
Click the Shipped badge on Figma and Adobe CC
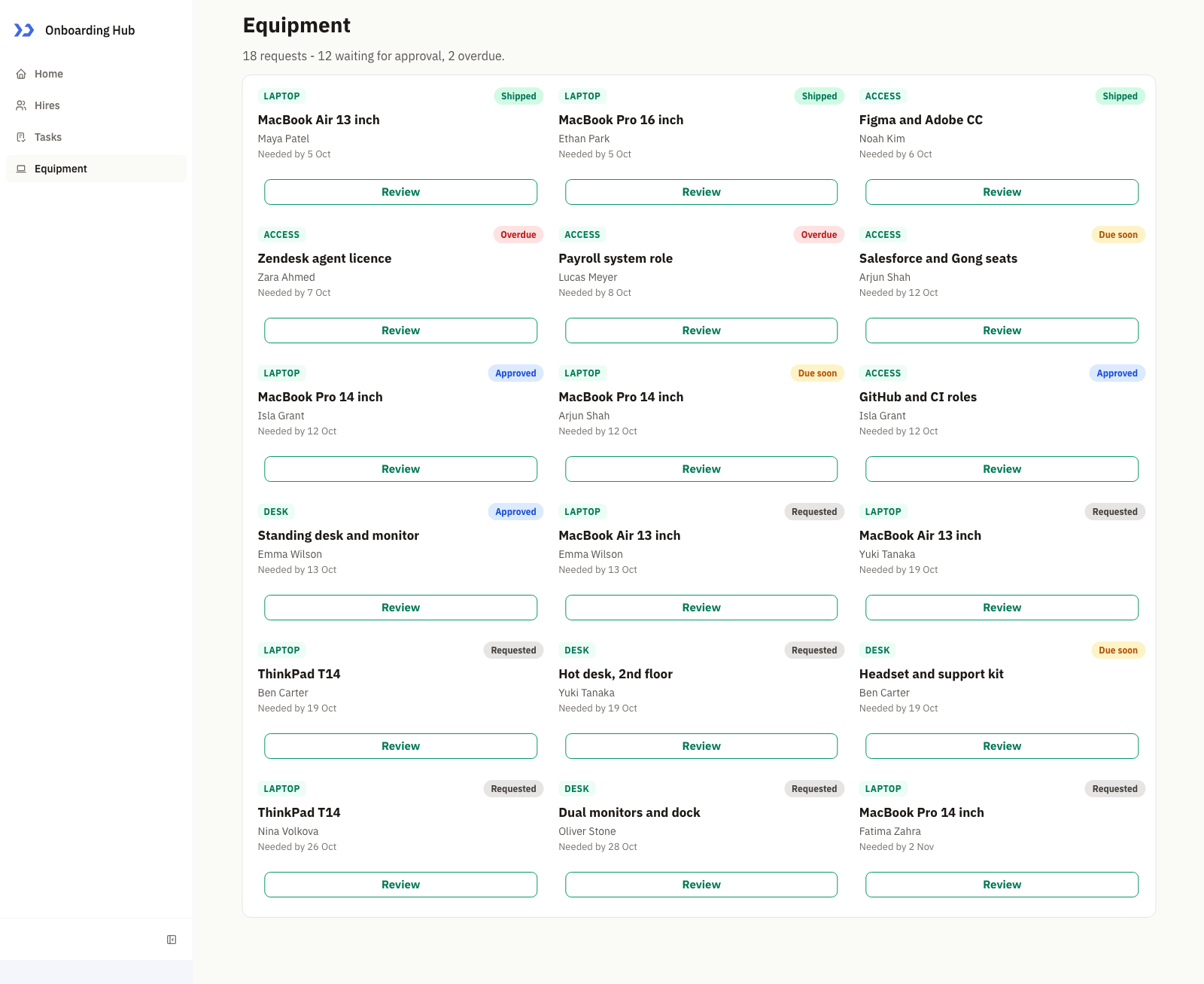pyautogui.click(x=1120, y=96)
